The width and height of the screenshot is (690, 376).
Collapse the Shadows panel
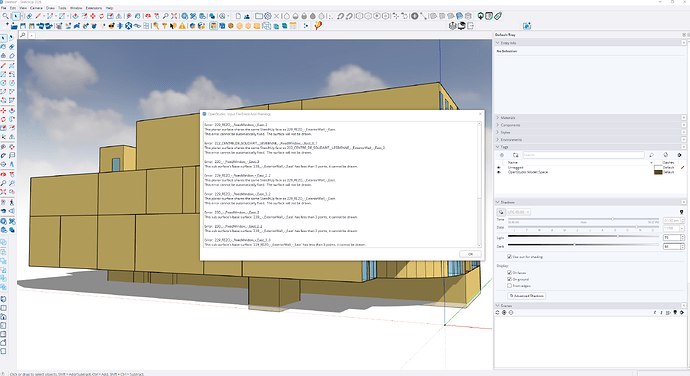[498, 203]
